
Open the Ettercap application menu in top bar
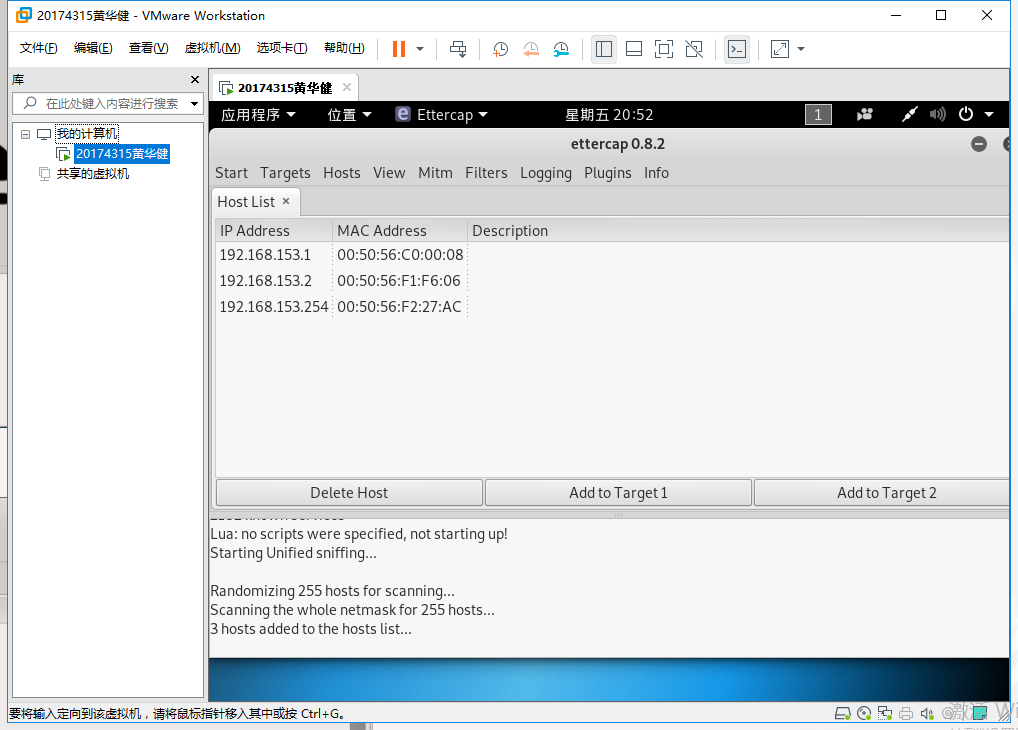pyautogui.click(x=441, y=115)
